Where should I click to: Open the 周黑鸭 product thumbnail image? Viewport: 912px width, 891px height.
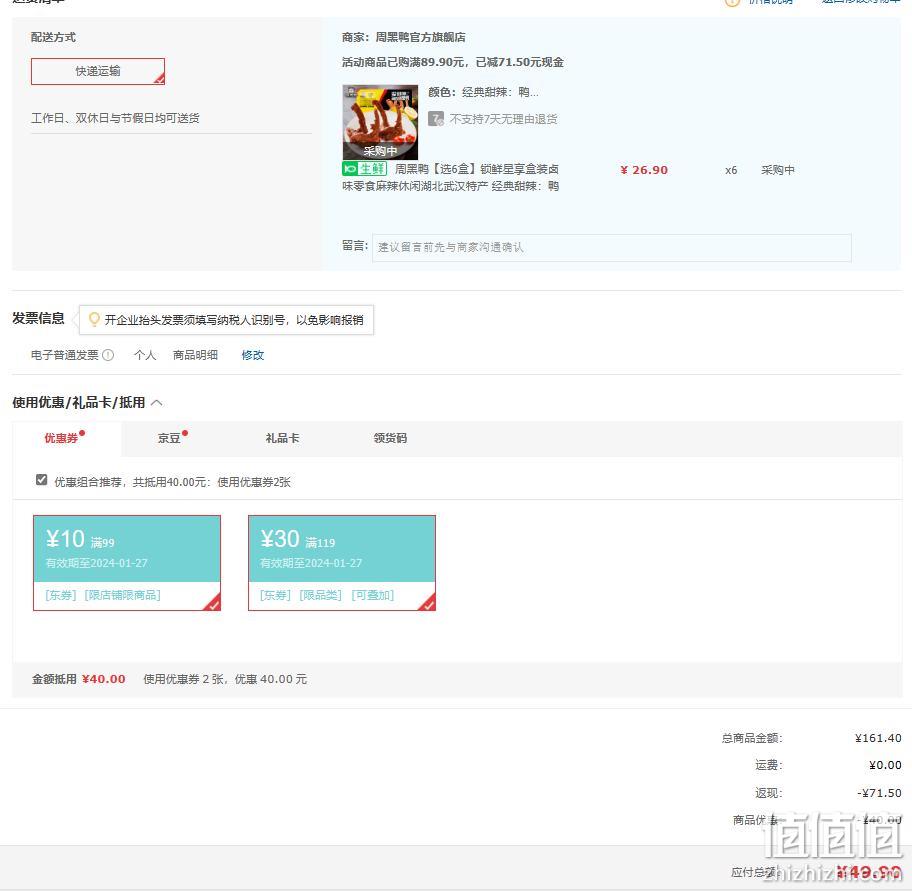[x=380, y=122]
